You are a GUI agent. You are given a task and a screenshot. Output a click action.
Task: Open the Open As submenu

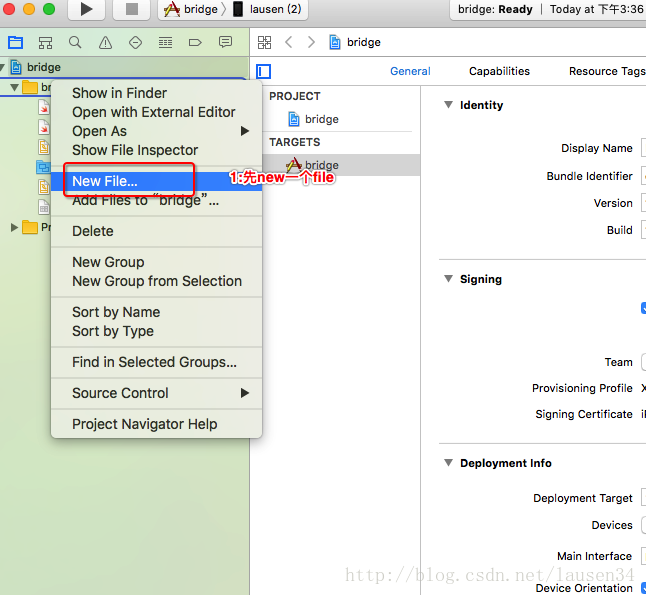tap(157, 131)
